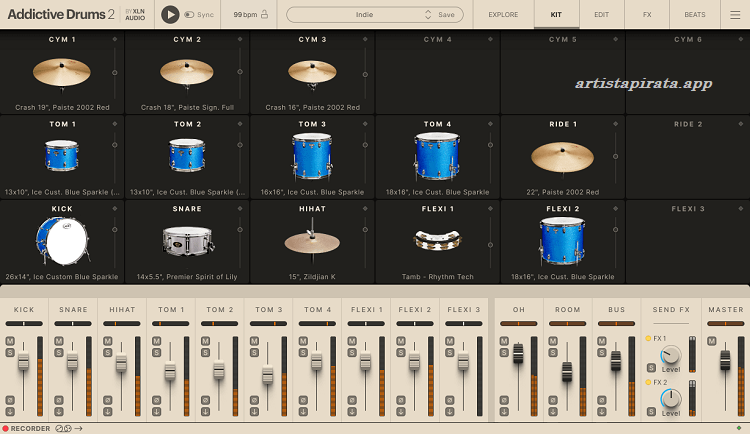
Task: Open FLEXI 2 slot diamond menu
Action: click(x=616, y=209)
